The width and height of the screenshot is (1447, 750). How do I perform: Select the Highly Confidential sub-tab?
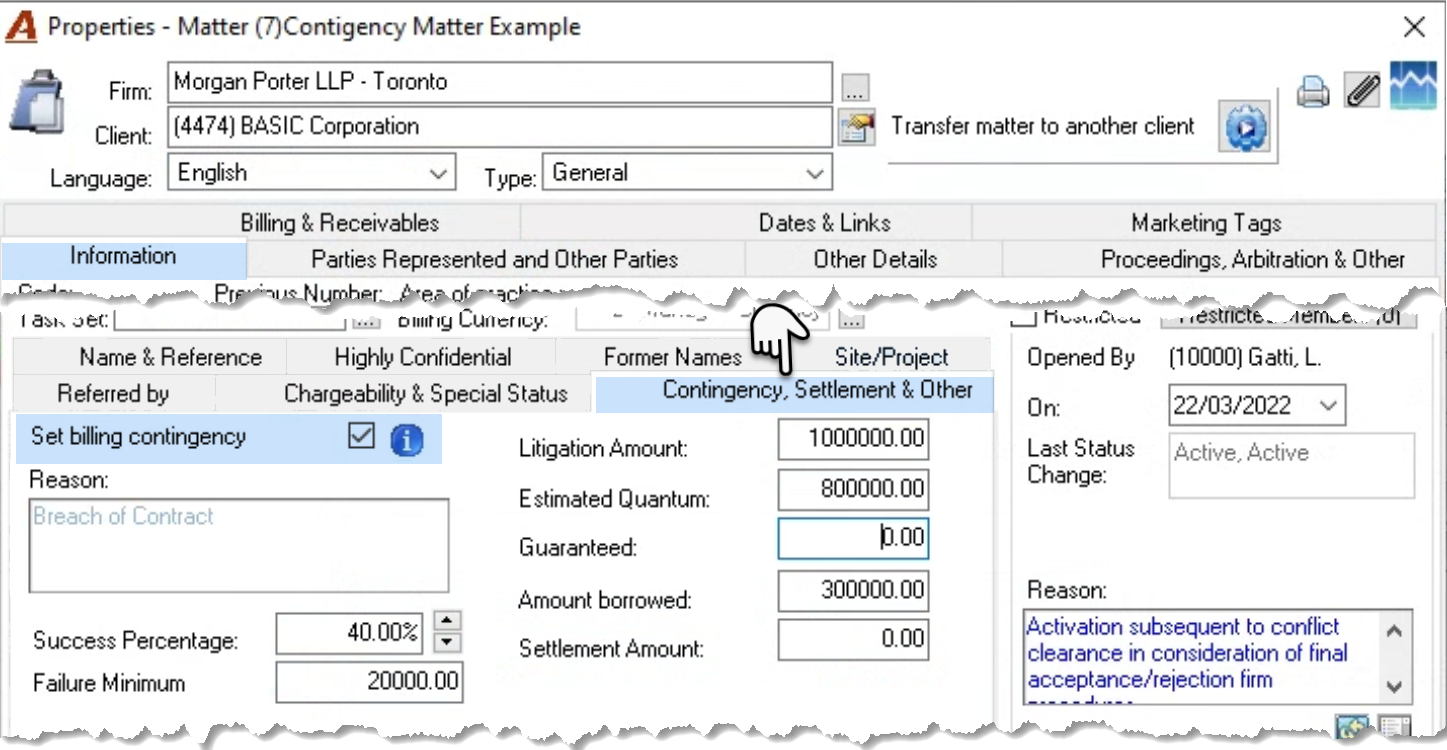point(422,357)
